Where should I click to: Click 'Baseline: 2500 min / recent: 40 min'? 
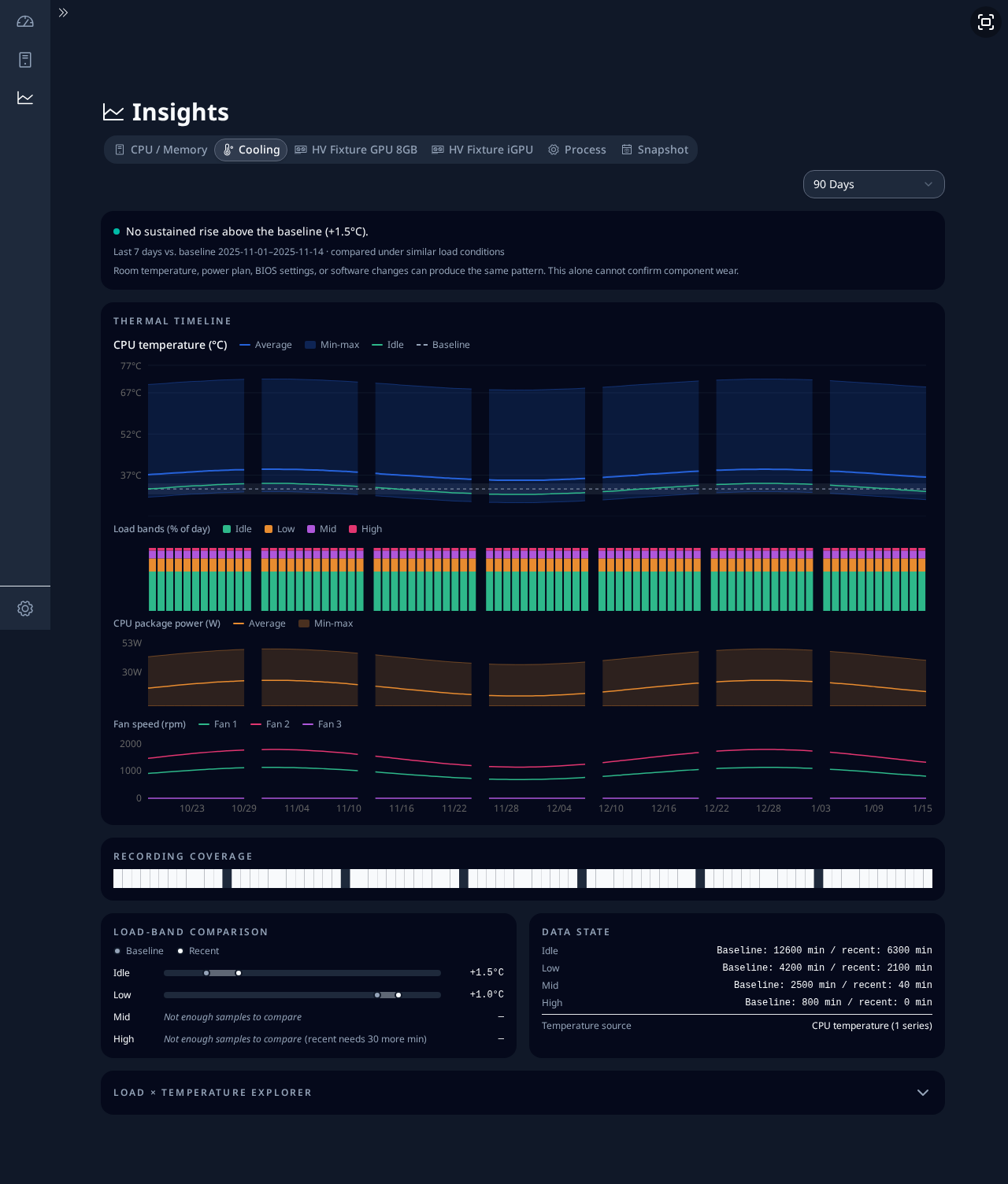point(832,985)
